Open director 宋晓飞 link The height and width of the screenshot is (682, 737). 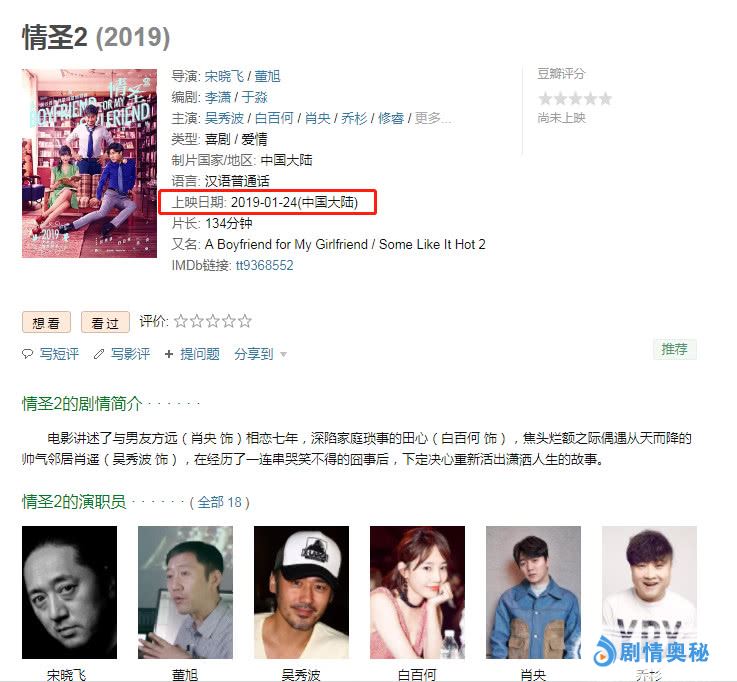coord(224,76)
